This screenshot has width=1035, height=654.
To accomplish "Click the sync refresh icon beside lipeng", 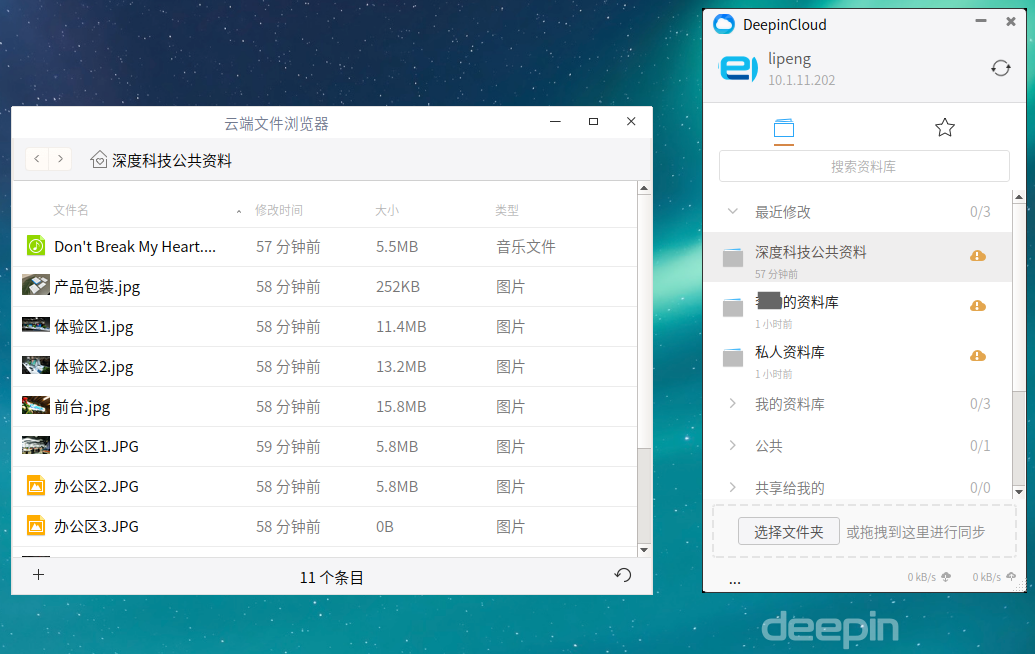I will [x=1001, y=68].
